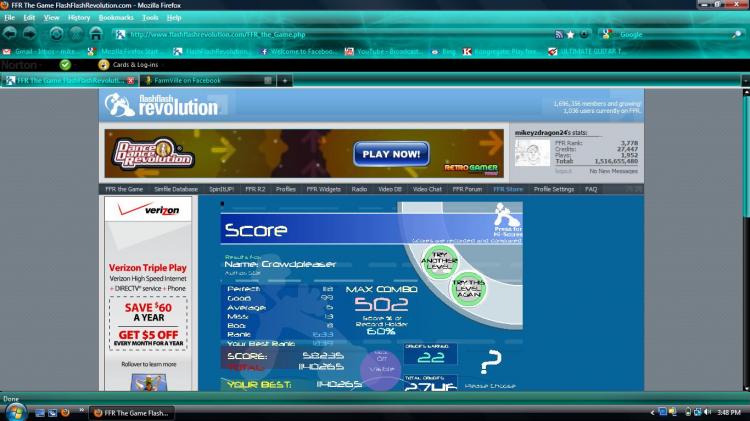This screenshot has height=421, width=750.
Task: Open the Firefox home page icon
Action: [96, 34]
